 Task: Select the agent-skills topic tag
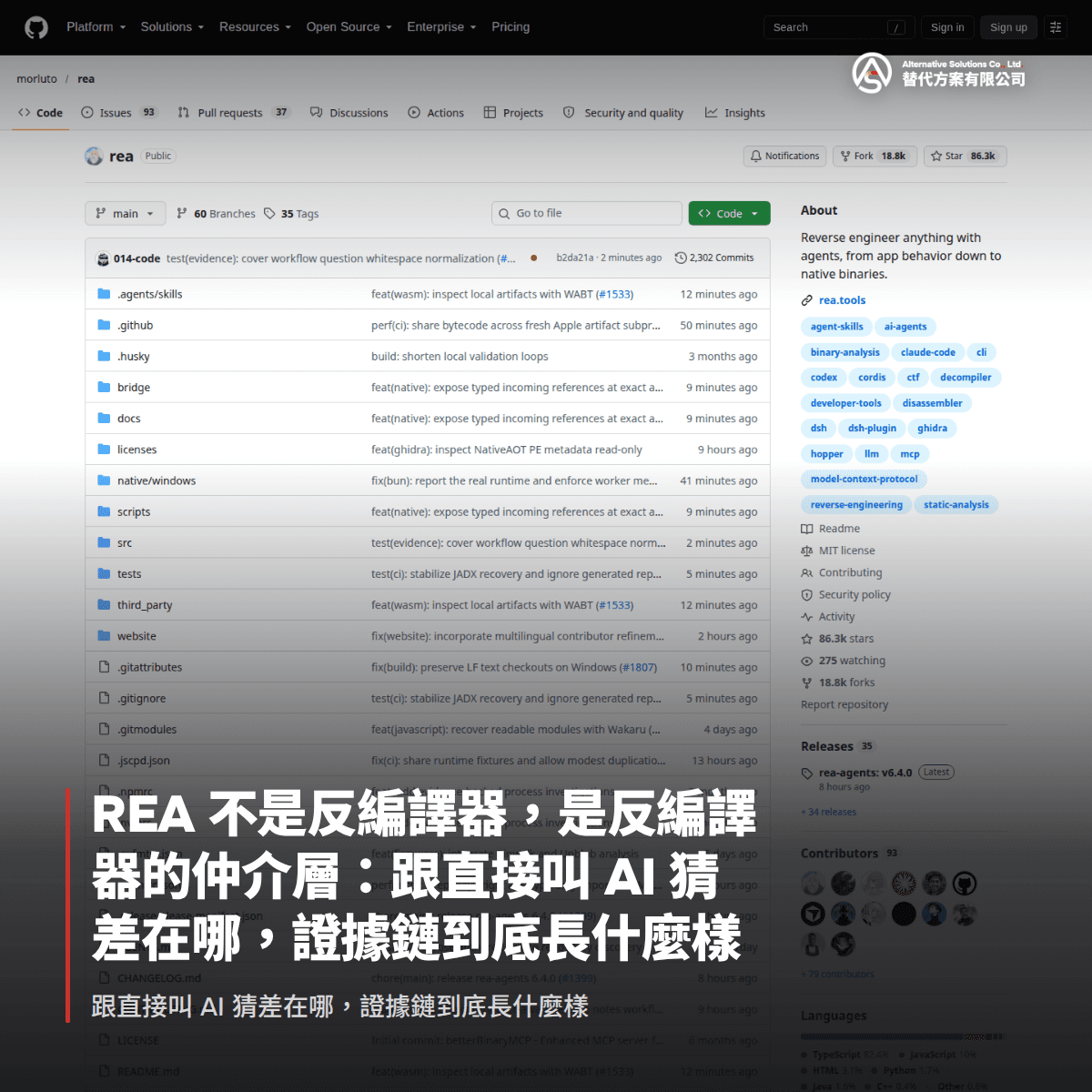tap(836, 327)
